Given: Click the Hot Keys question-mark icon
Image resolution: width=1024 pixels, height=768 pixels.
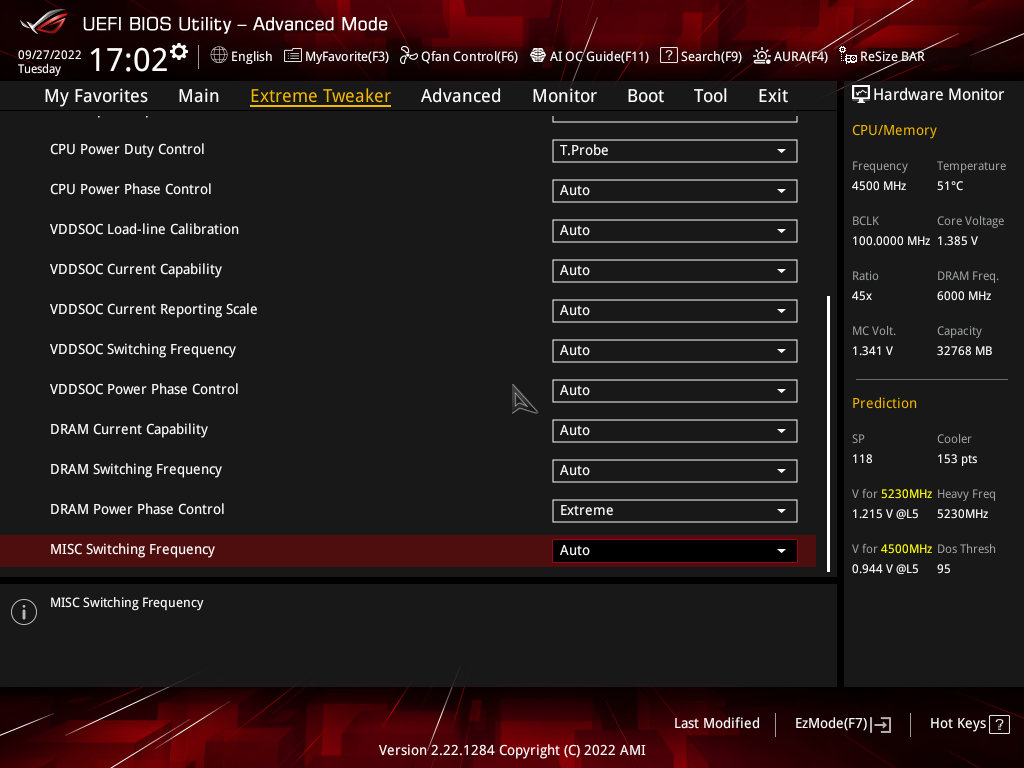Looking at the screenshot, I should pyautogui.click(x=999, y=724).
